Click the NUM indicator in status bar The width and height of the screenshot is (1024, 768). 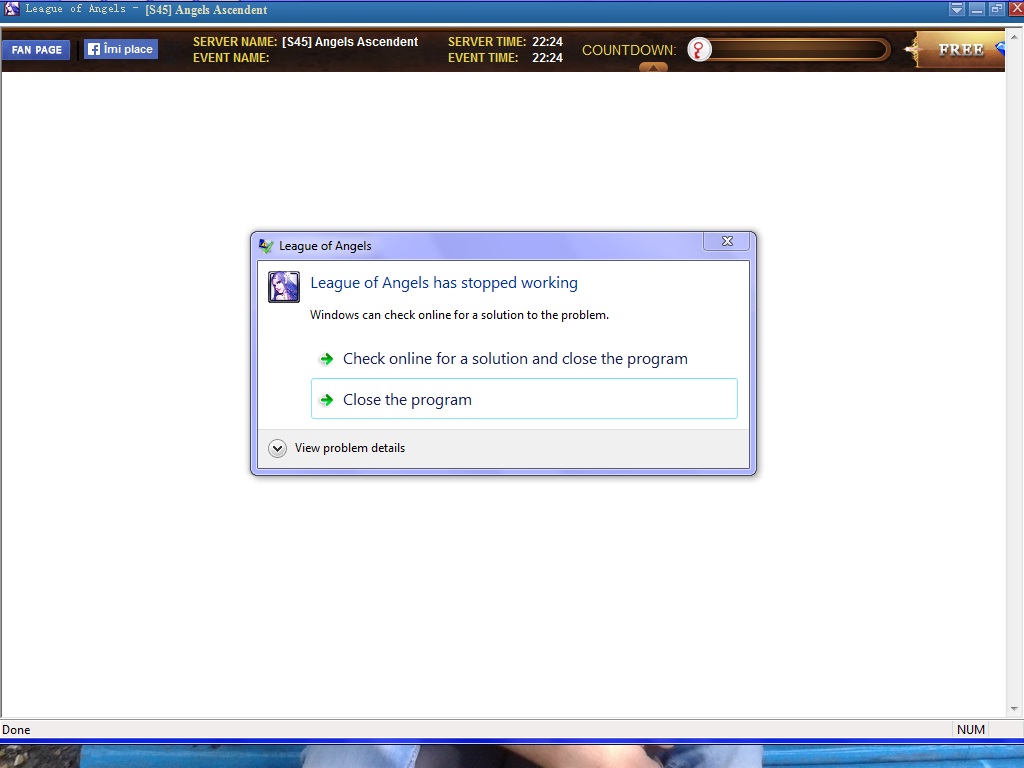pos(970,729)
